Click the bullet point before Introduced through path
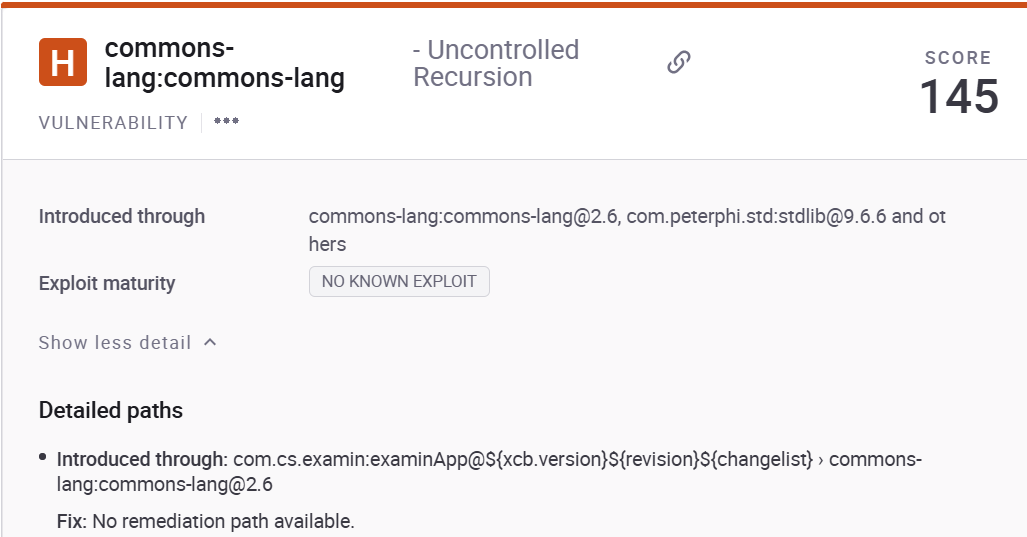Viewport: 1027px width, 537px height. point(43,457)
